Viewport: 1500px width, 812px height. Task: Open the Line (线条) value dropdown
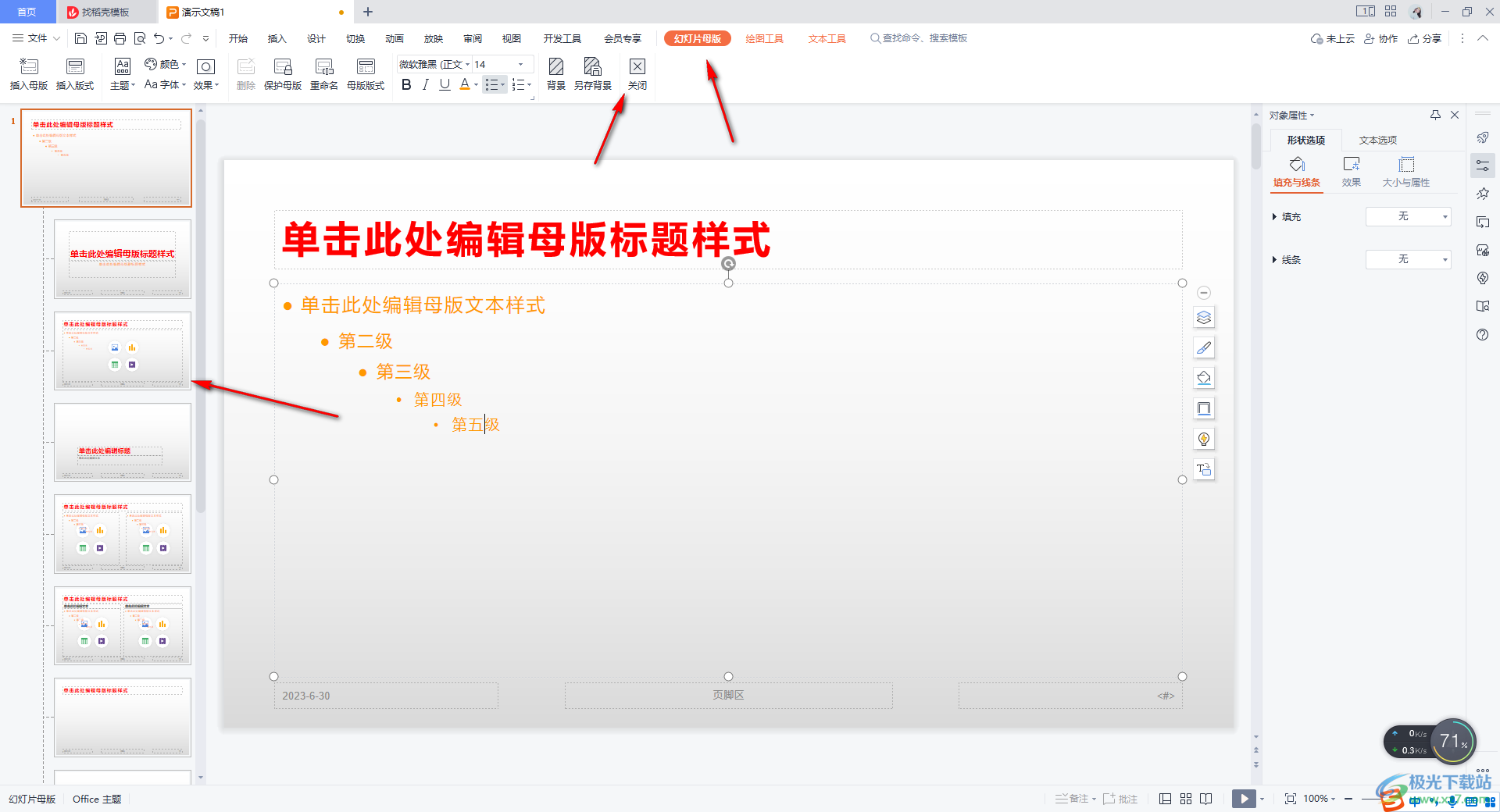[1408, 259]
